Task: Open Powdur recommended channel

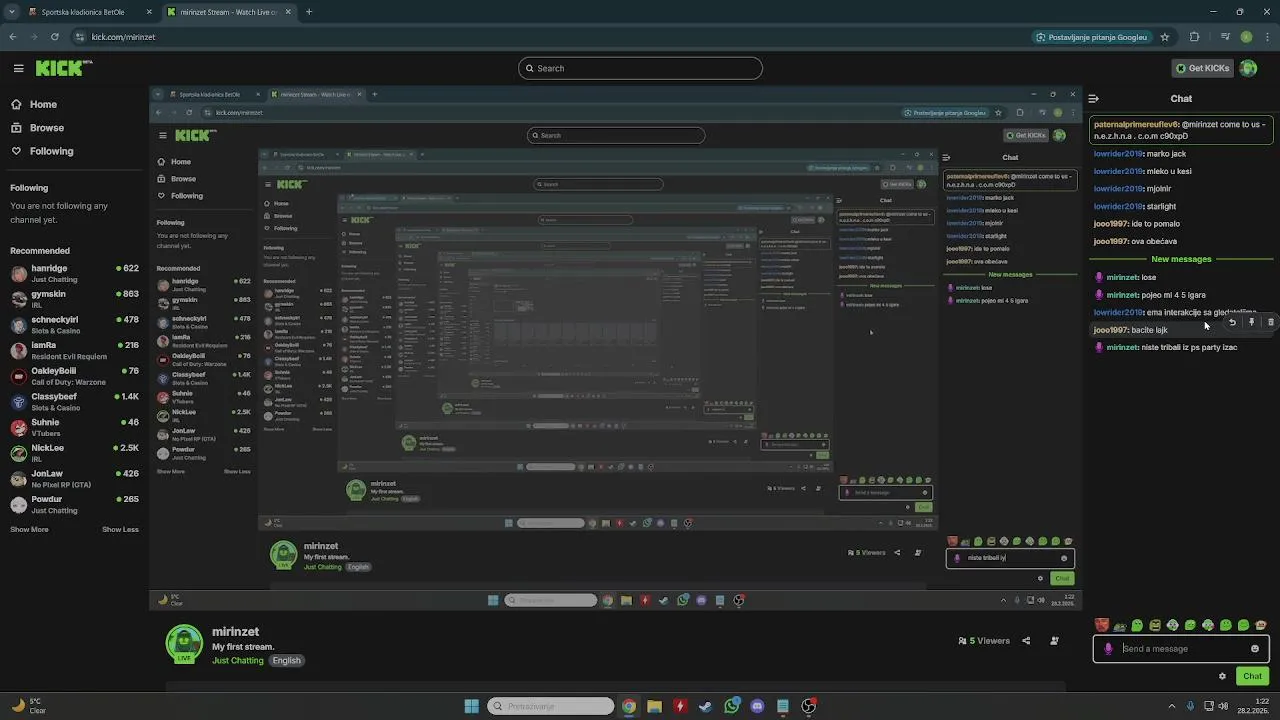Action: tap(74, 504)
